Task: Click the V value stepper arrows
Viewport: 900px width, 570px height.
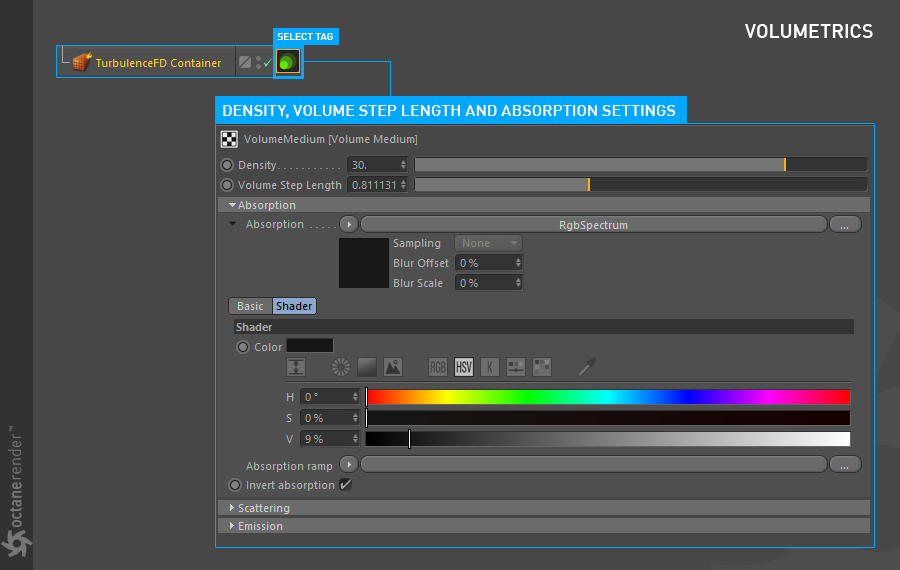Action: pos(355,439)
